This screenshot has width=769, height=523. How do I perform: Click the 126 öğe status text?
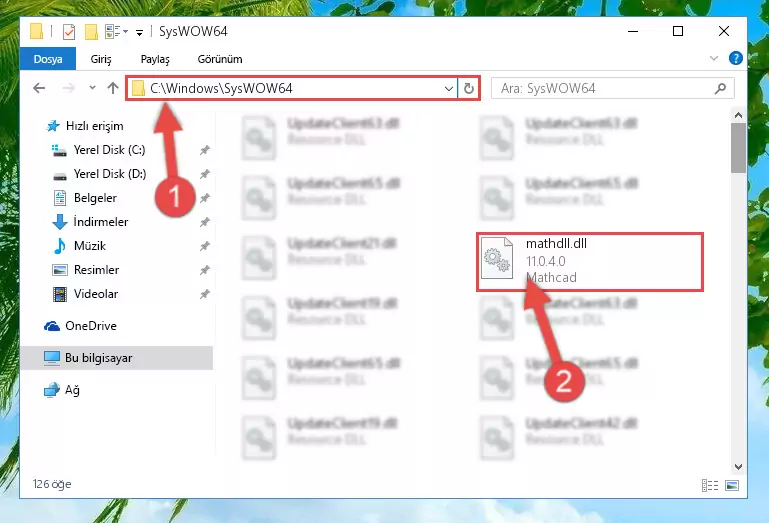[x=52, y=484]
